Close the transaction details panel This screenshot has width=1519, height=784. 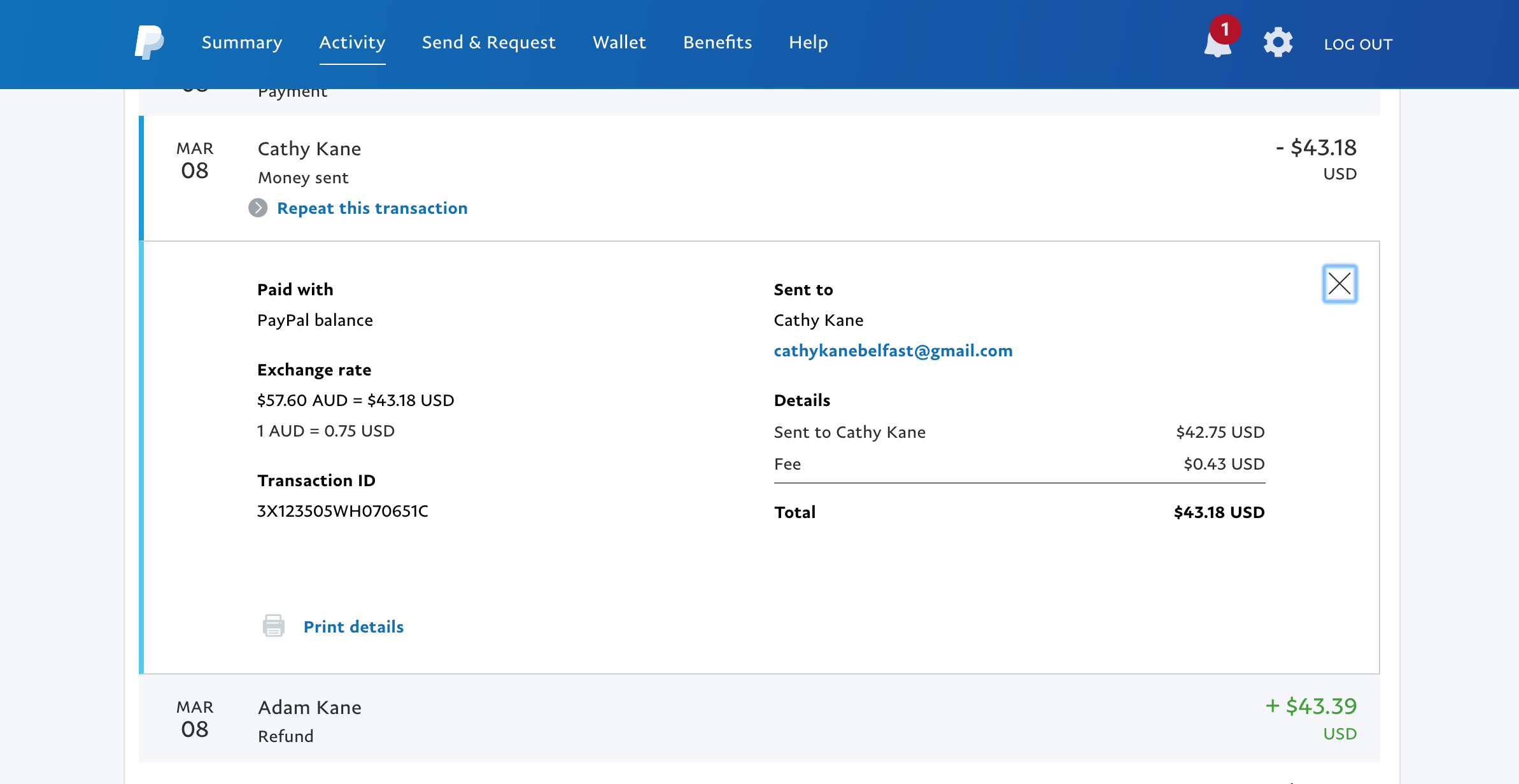pyautogui.click(x=1339, y=284)
